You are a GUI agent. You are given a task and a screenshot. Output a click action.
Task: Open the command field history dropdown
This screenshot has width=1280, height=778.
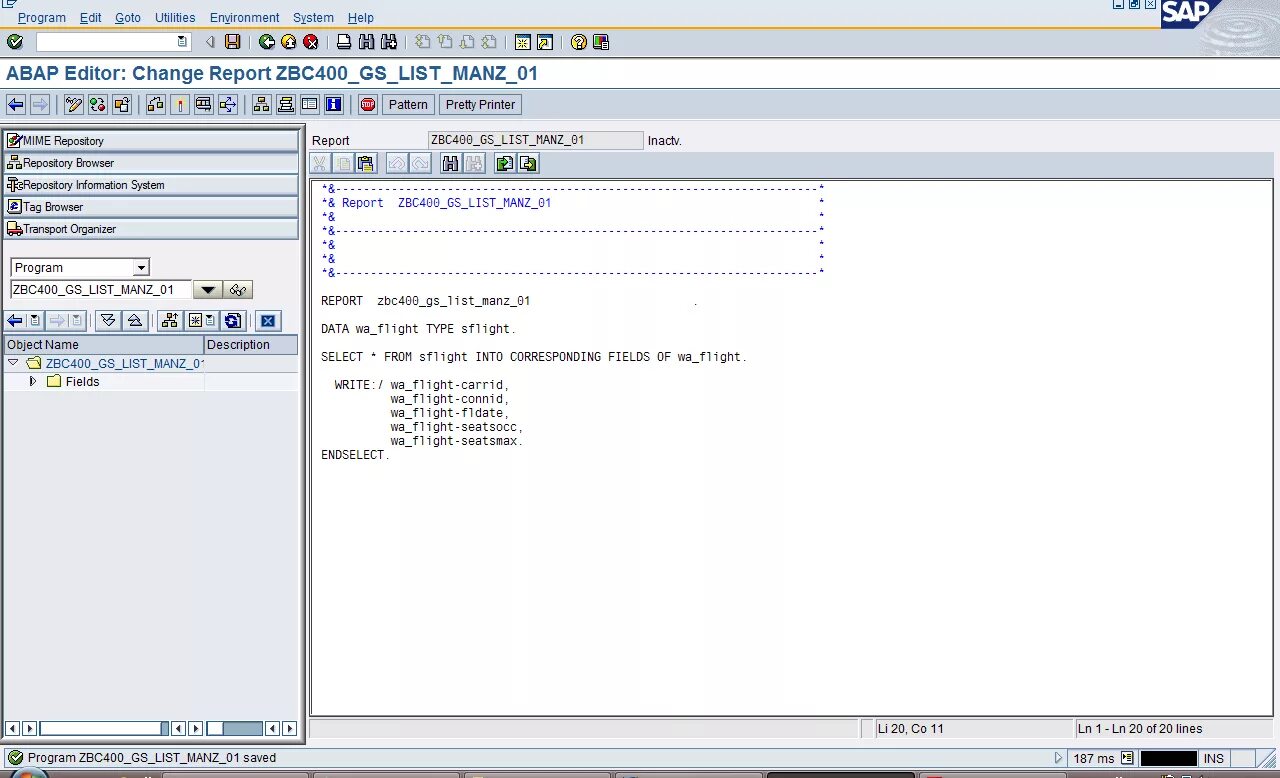[182, 42]
